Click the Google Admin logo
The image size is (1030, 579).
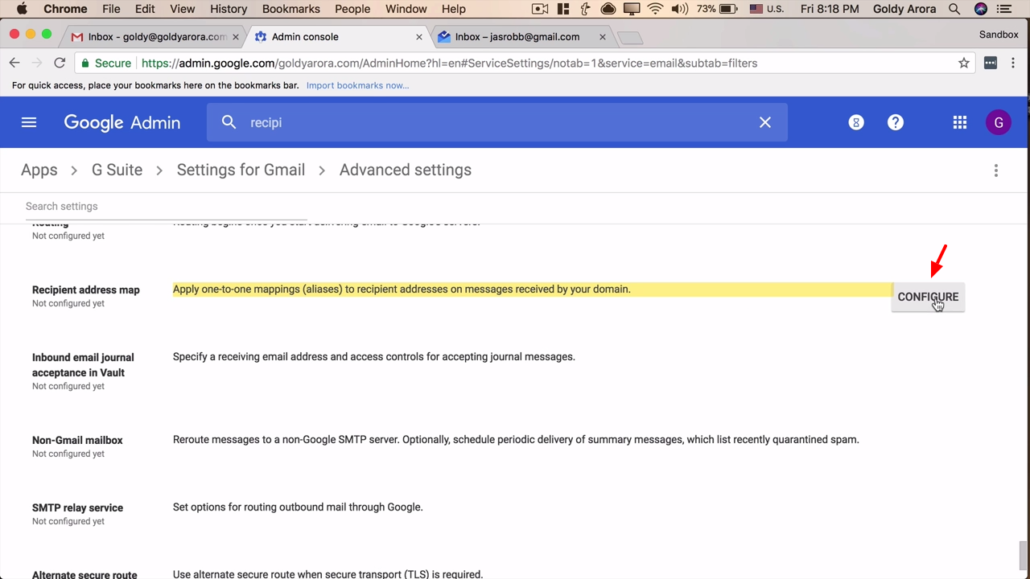point(122,122)
